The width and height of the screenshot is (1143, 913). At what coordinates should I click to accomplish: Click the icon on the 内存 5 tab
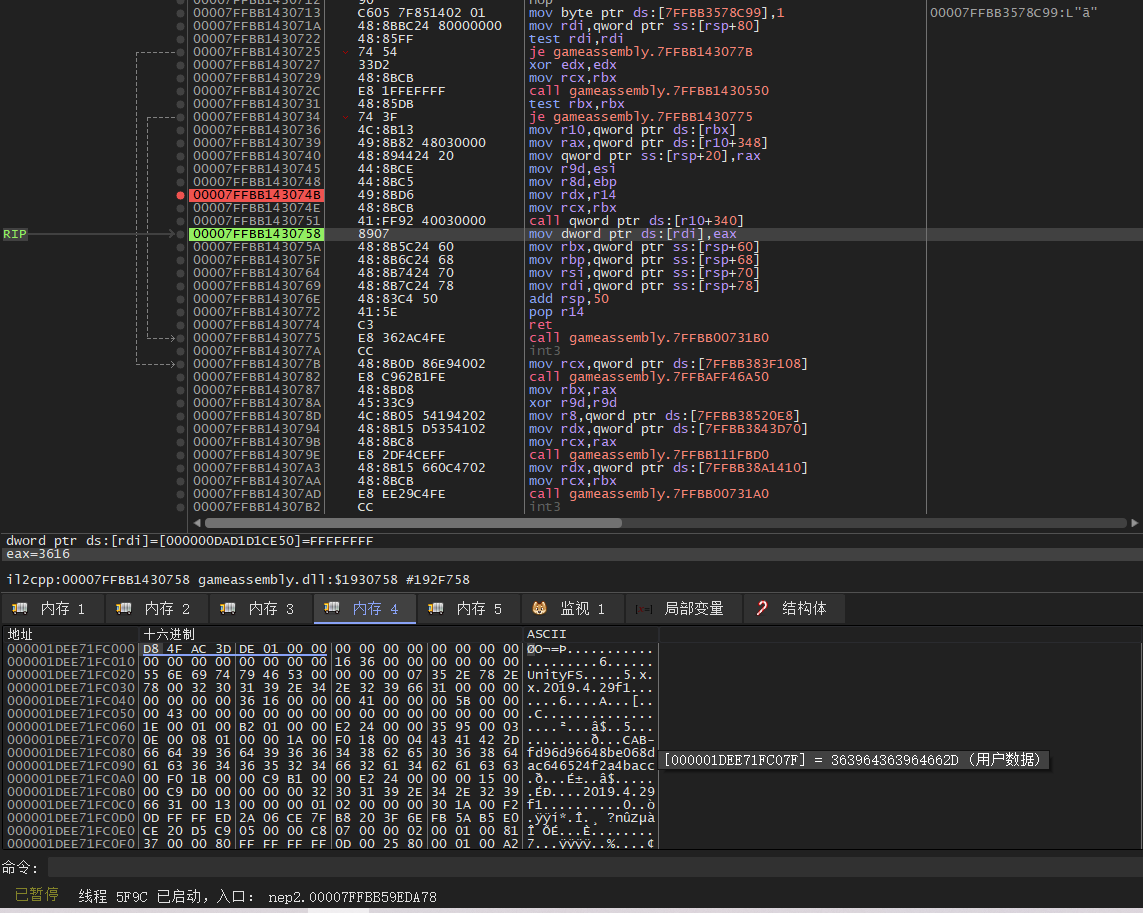[436, 608]
